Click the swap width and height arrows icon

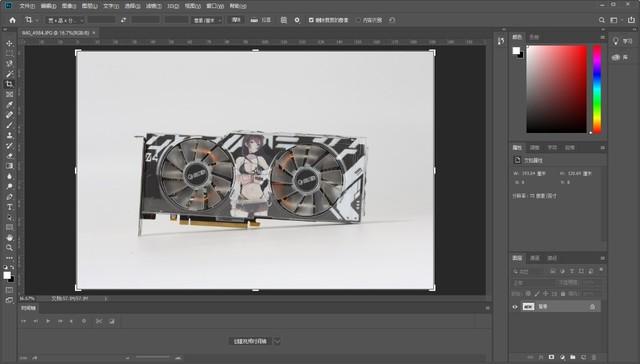pyautogui.click(x=123, y=20)
